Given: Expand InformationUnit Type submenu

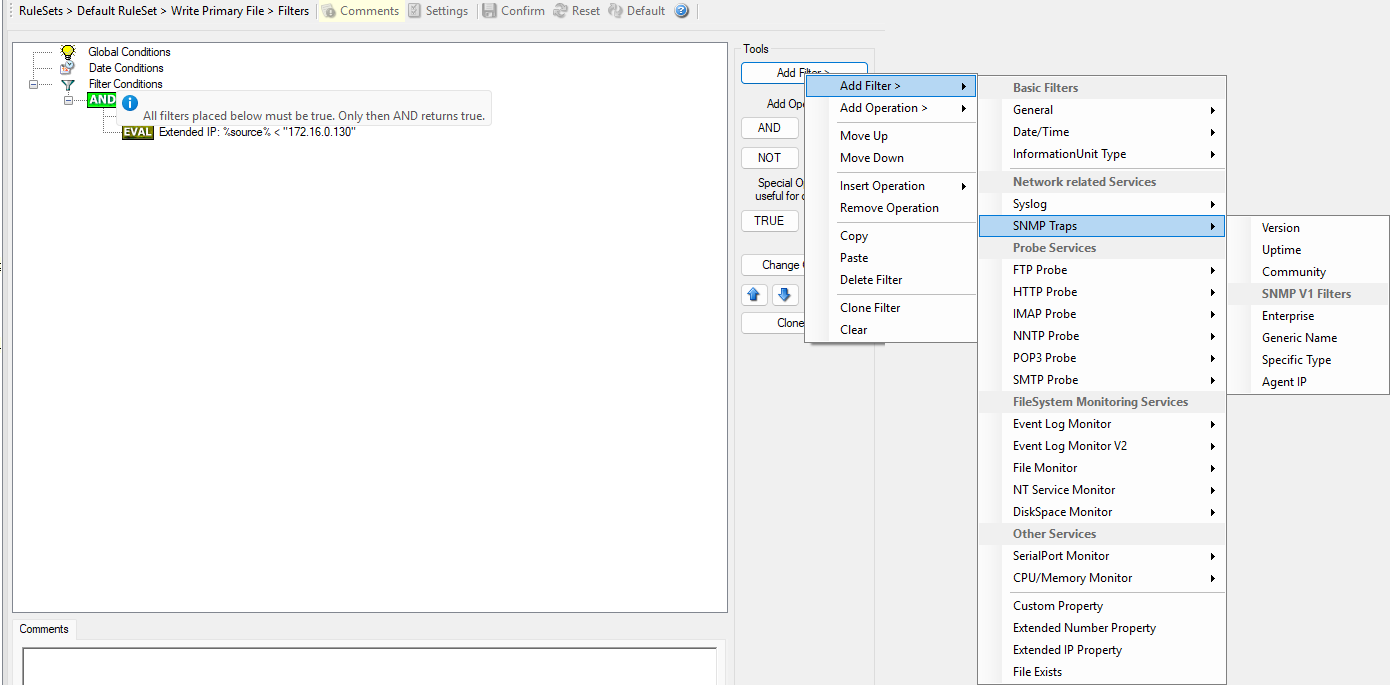Looking at the screenshot, I should (x=1102, y=154).
